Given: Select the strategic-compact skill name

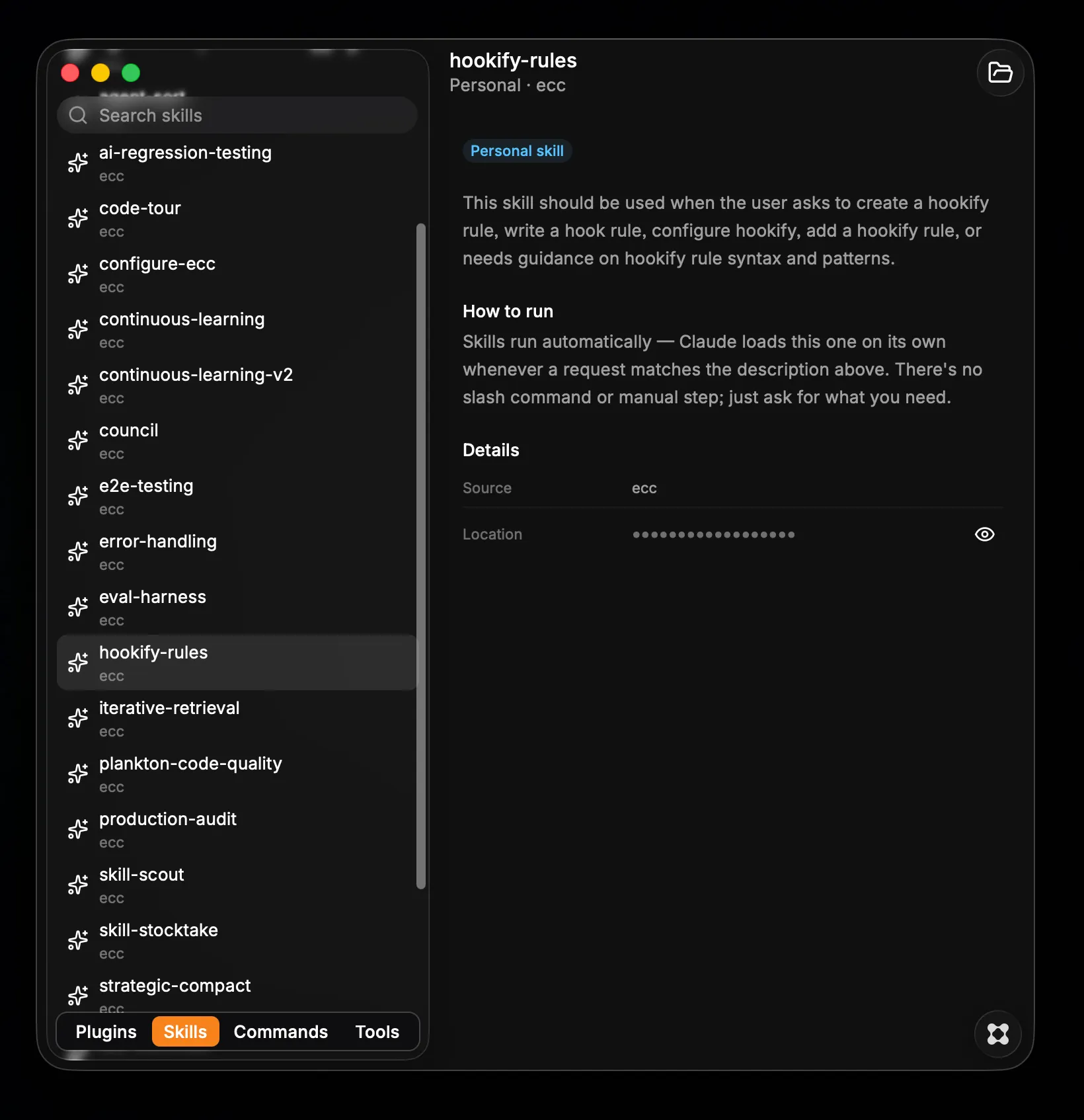Looking at the screenshot, I should point(175,986).
